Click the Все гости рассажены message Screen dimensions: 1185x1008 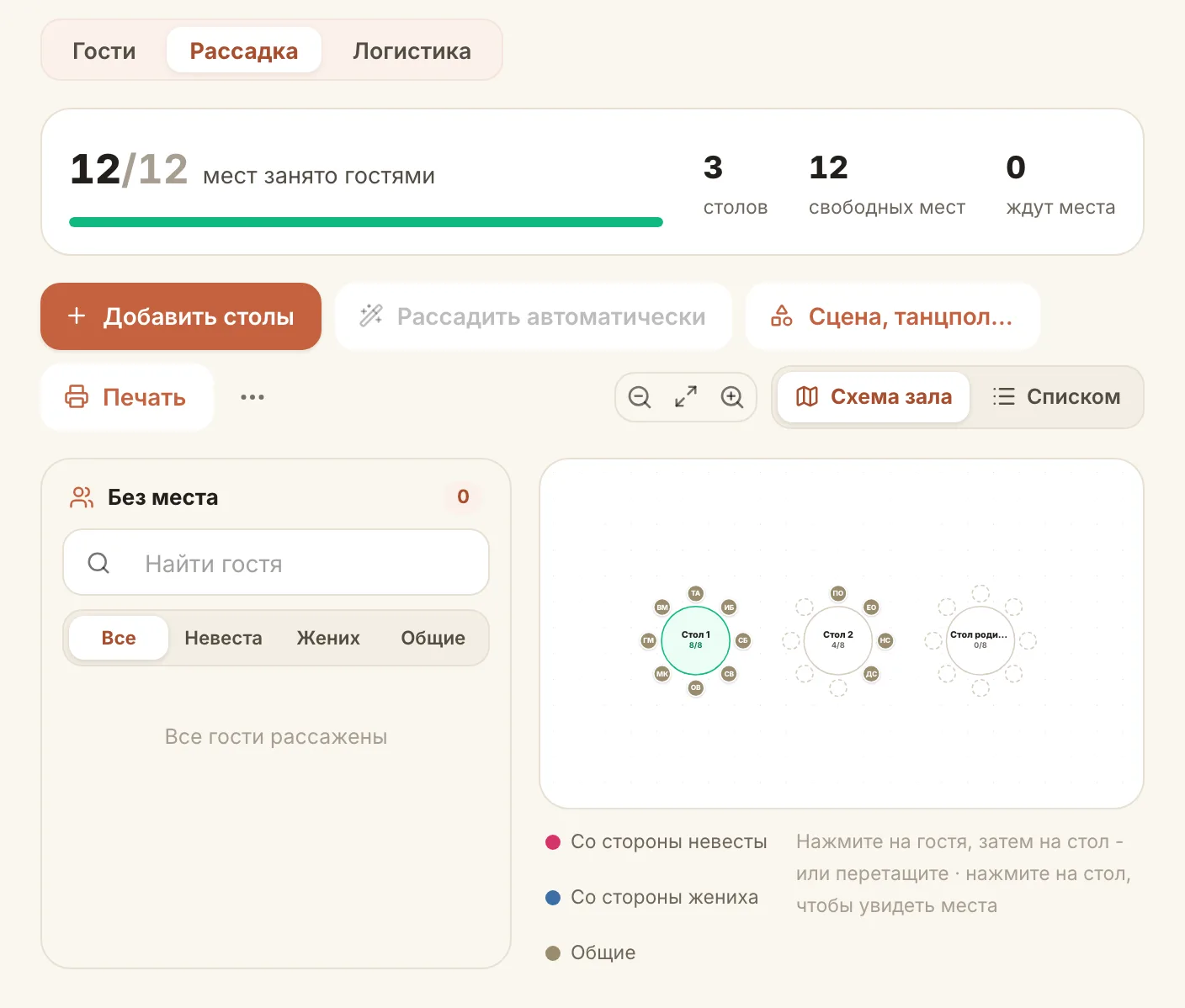(x=276, y=737)
